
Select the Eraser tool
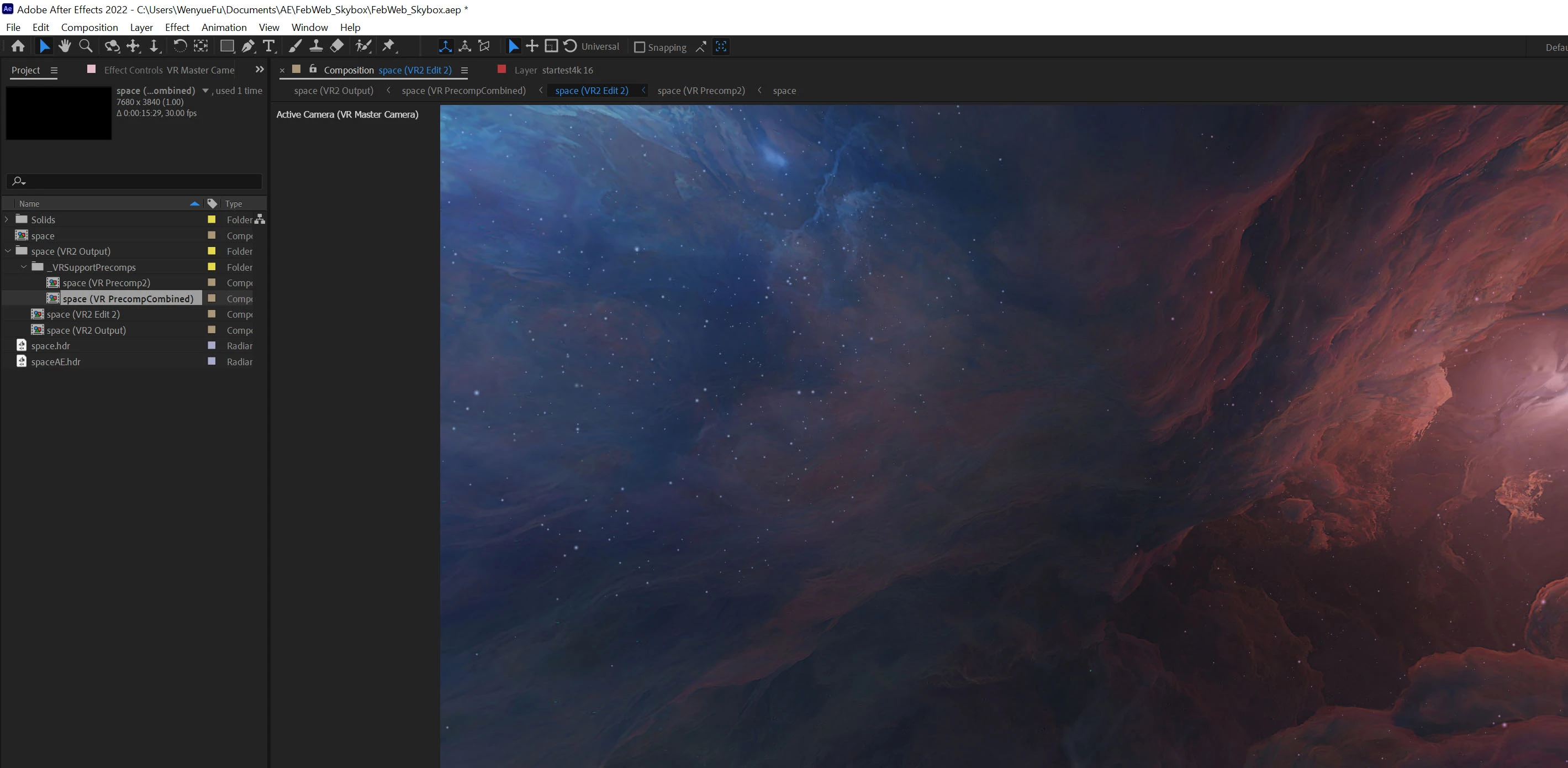[336, 46]
